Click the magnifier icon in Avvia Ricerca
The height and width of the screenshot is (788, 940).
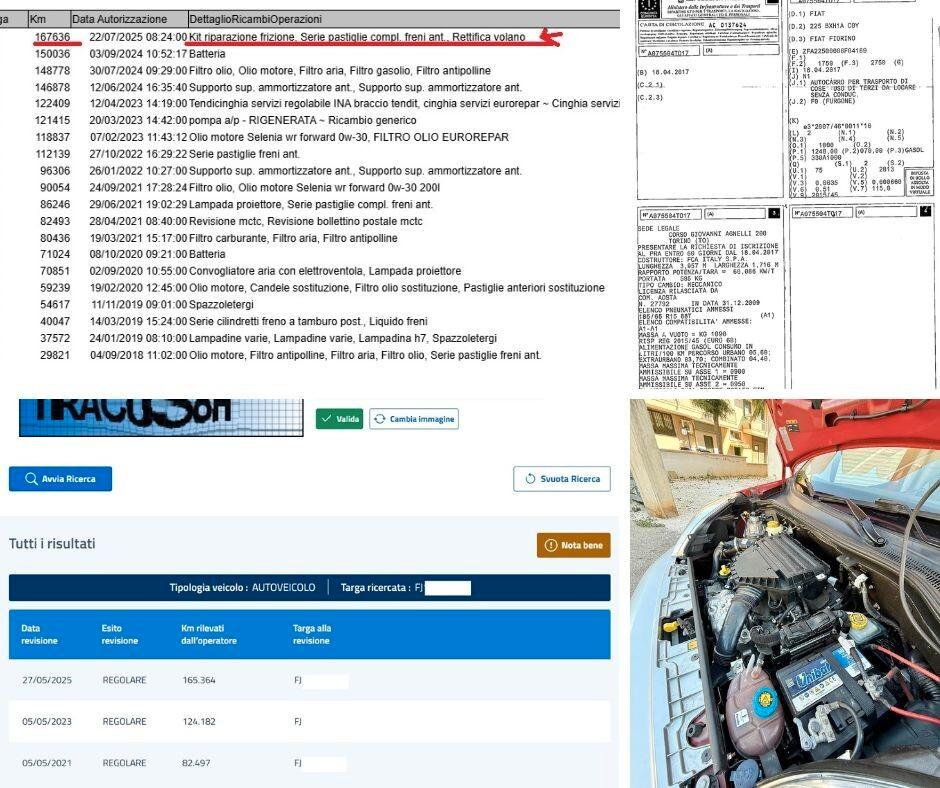coord(31,479)
